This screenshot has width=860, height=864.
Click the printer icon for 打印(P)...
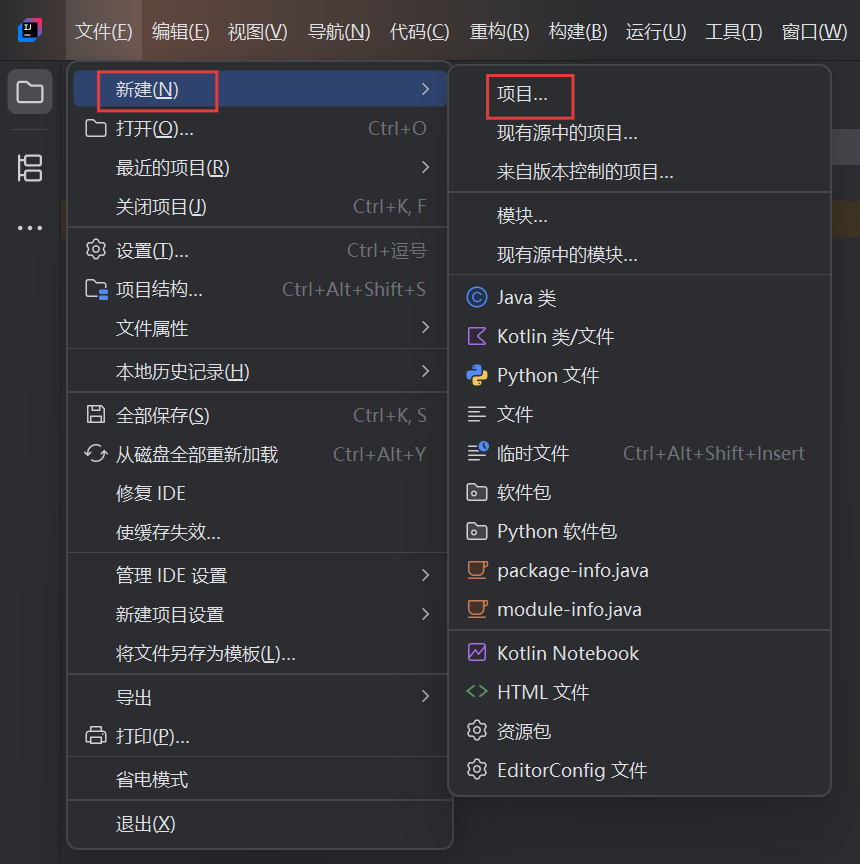tap(96, 736)
